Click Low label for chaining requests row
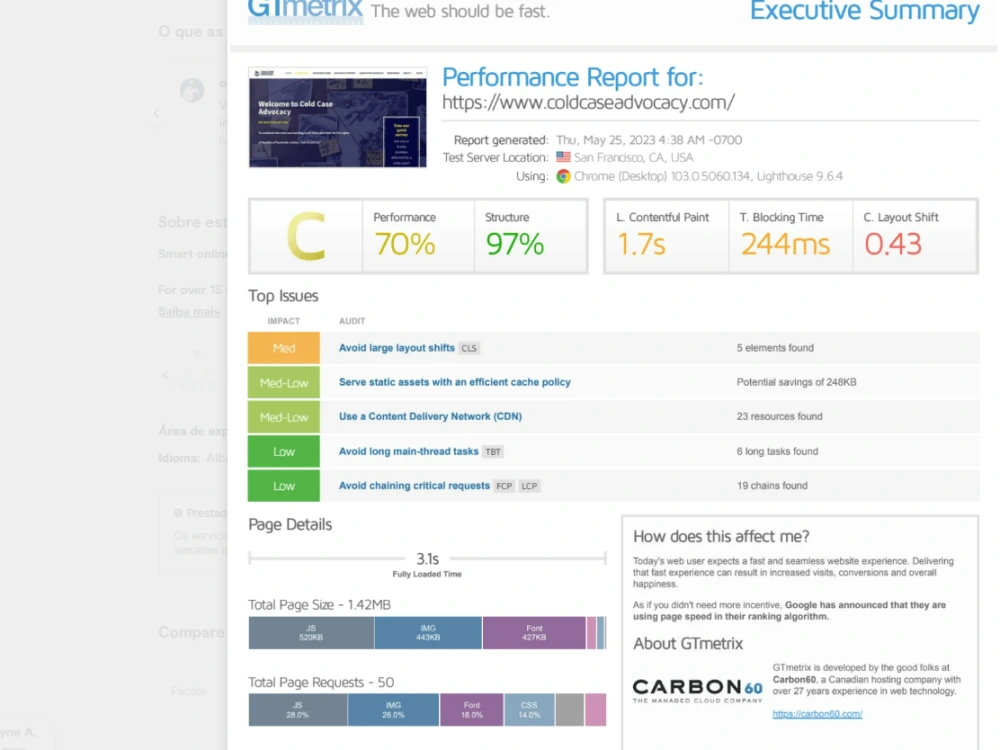Screen dimensions: 1000x750 [284, 486]
